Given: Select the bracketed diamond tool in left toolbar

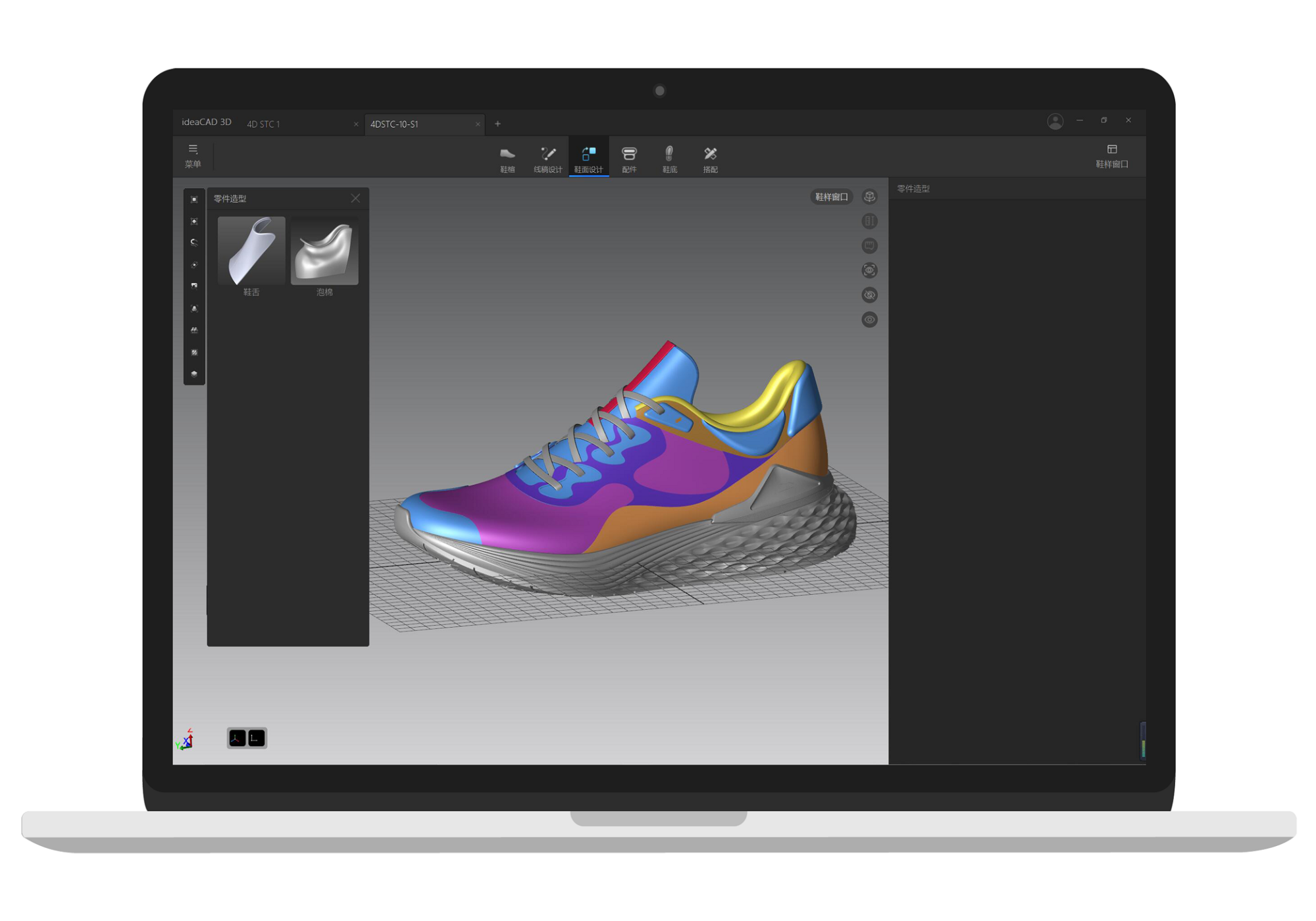Looking at the screenshot, I should 194,222.
